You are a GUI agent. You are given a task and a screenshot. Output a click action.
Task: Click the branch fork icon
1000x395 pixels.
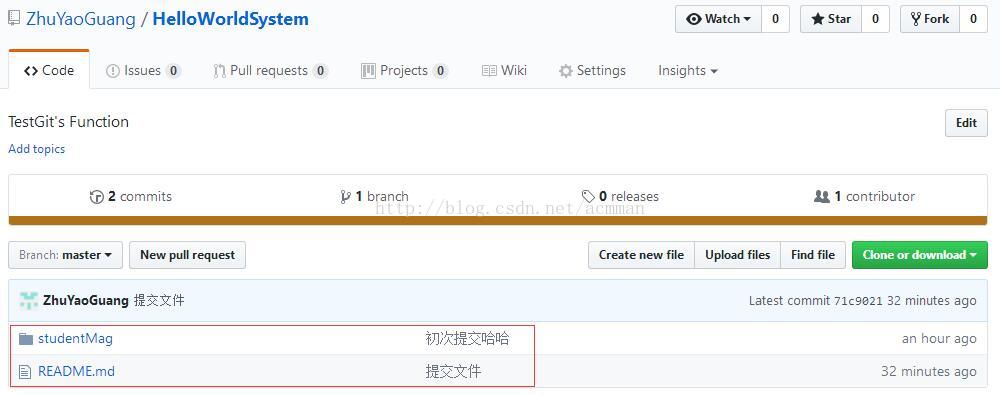(346, 197)
